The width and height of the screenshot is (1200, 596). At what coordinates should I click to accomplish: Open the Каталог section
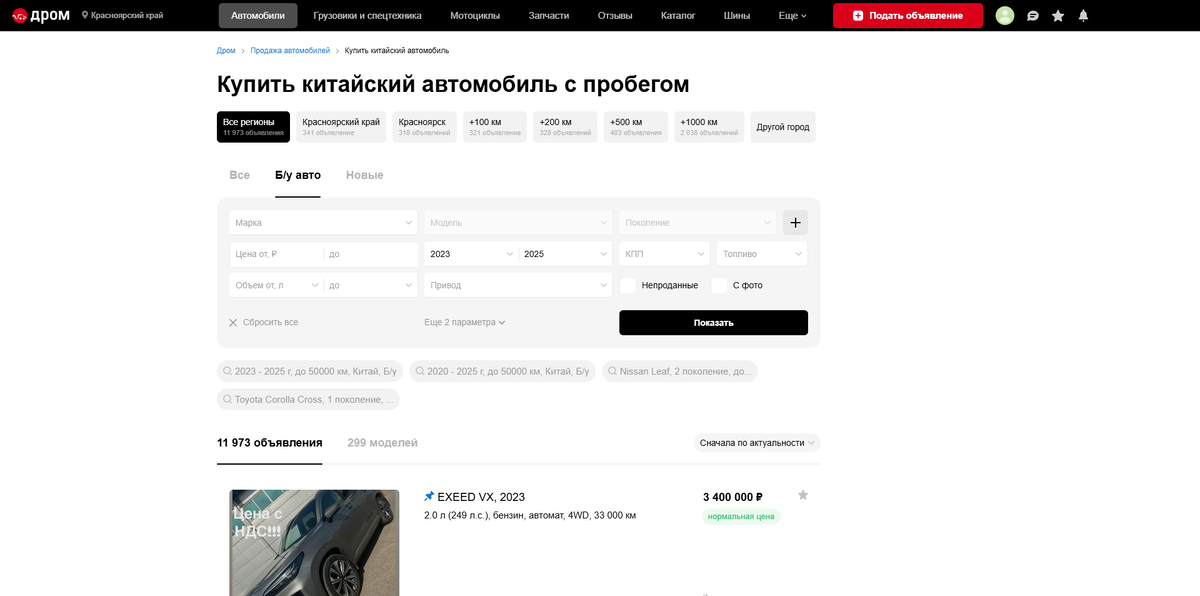coord(678,15)
